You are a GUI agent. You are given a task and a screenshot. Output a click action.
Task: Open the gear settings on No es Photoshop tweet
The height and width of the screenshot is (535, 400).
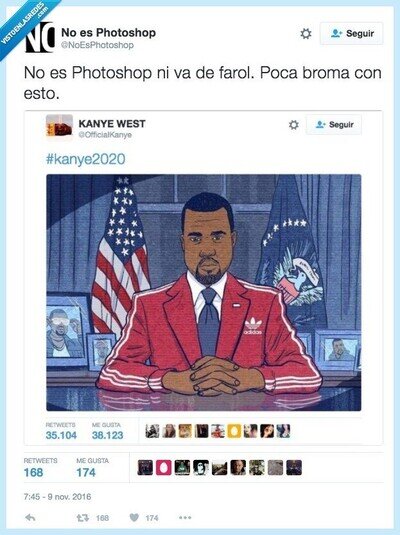[x=305, y=33]
